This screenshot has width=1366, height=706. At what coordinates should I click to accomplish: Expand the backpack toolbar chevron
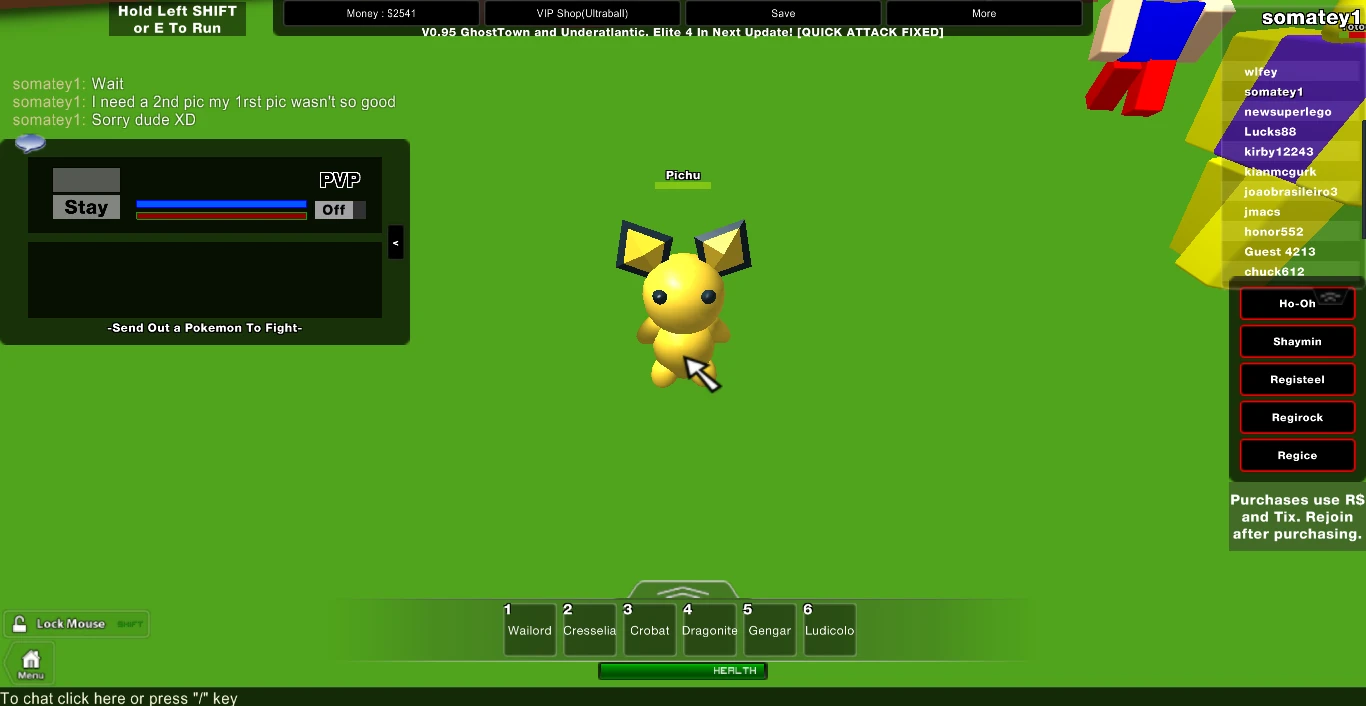click(684, 591)
